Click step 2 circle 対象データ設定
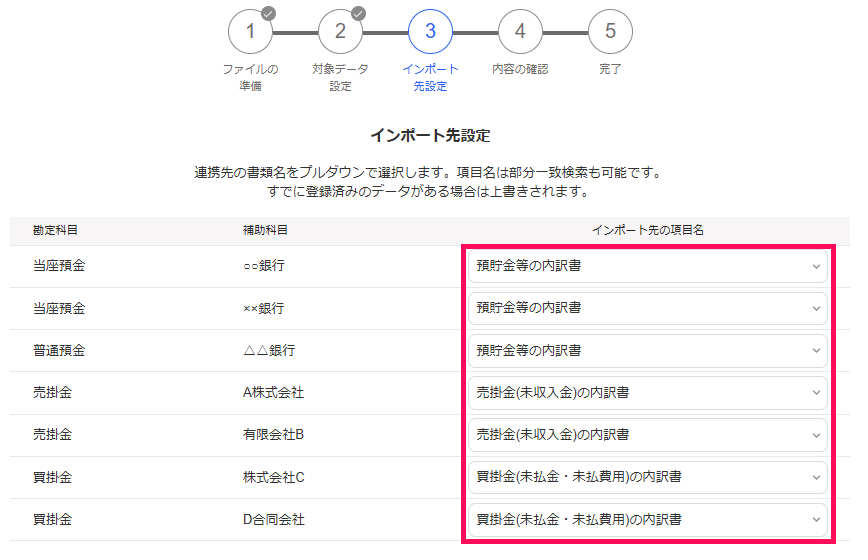Screen dimensions: 868x560 tap(340, 32)
